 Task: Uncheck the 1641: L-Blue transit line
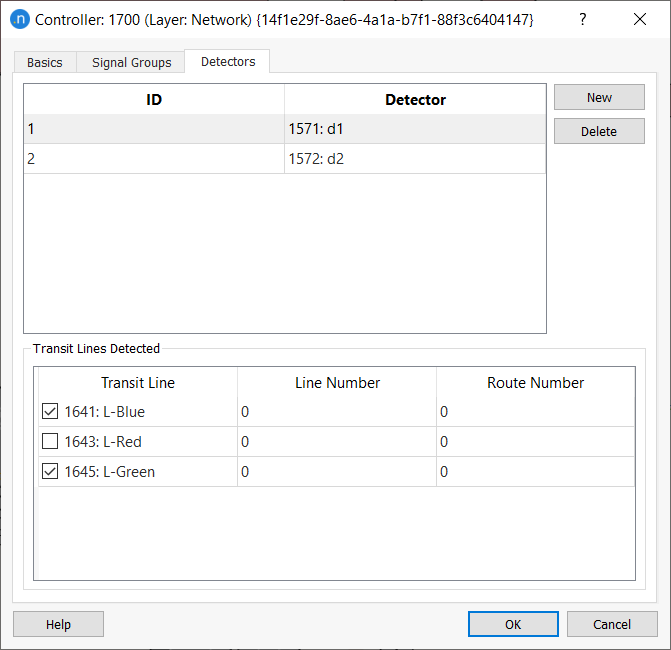click(50, 412)
